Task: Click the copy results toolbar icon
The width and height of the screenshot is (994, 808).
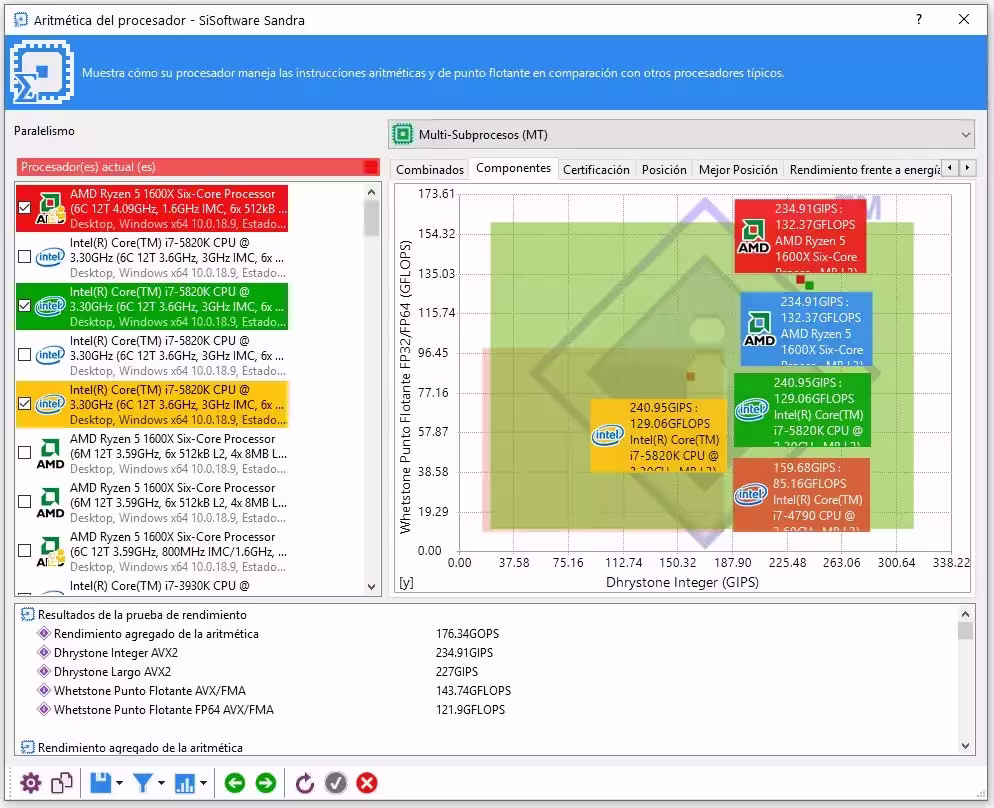Action: 61,783
